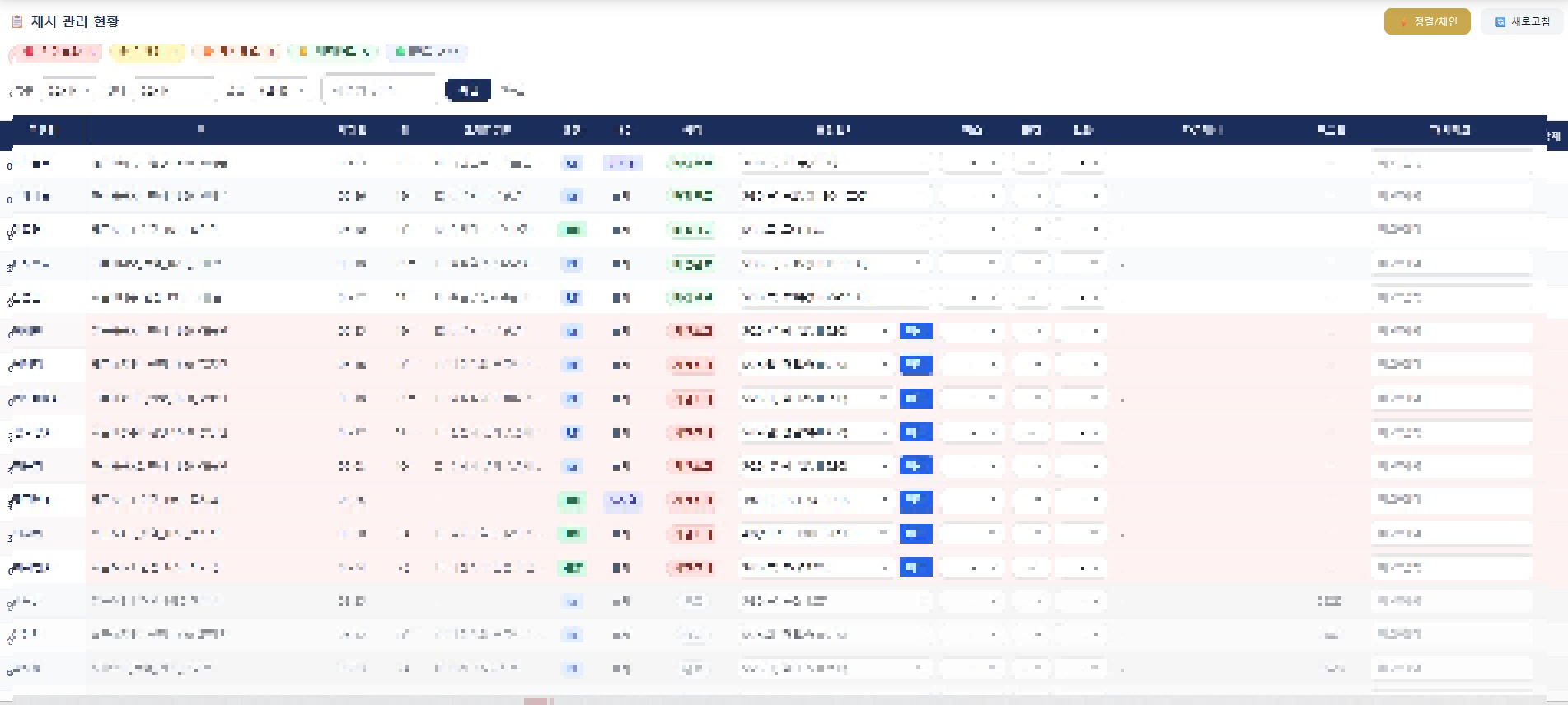Image resolution: width=1568 pixels, height=705 pixels.
Task: Click the 새로고침 refresh button
Action: (x=1522, y=21)
